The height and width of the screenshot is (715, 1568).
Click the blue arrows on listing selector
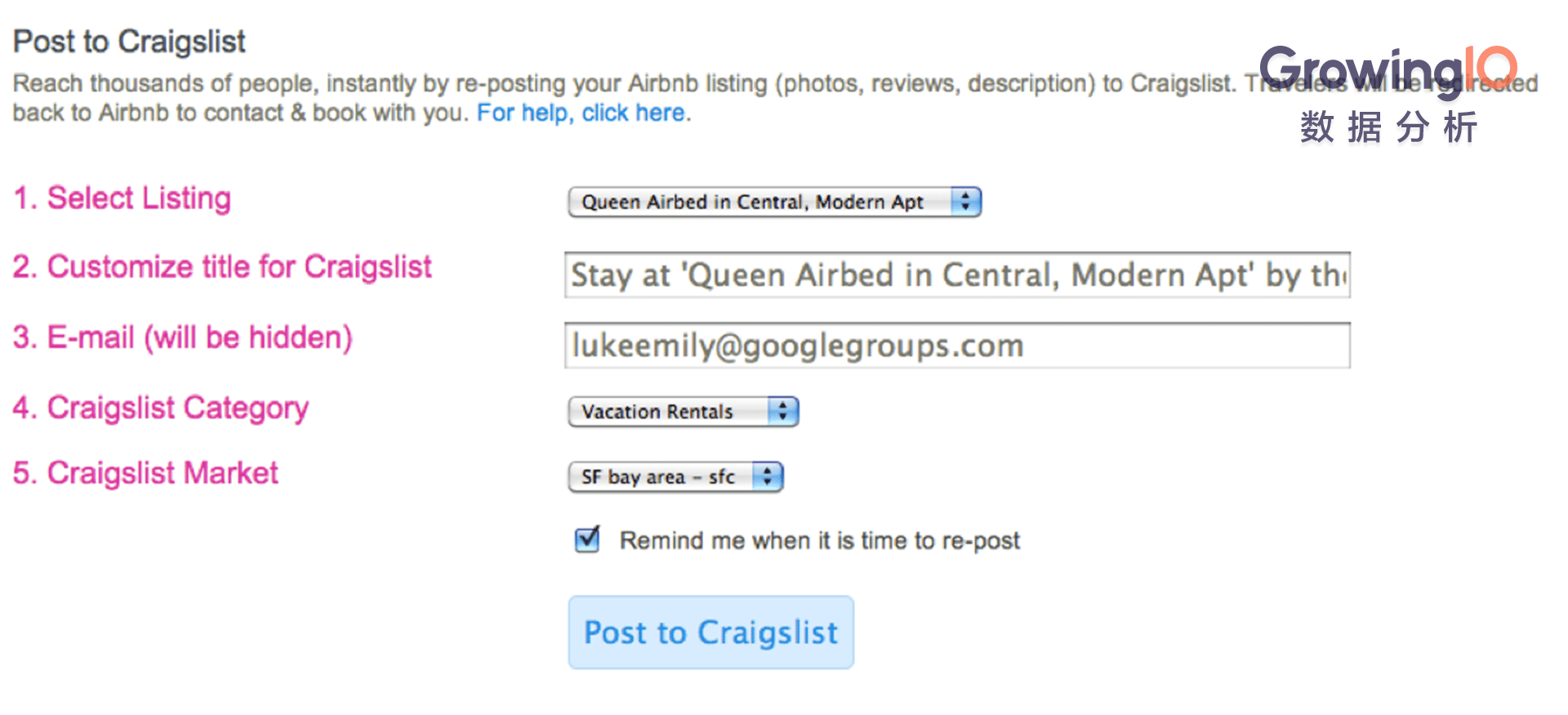965,202
